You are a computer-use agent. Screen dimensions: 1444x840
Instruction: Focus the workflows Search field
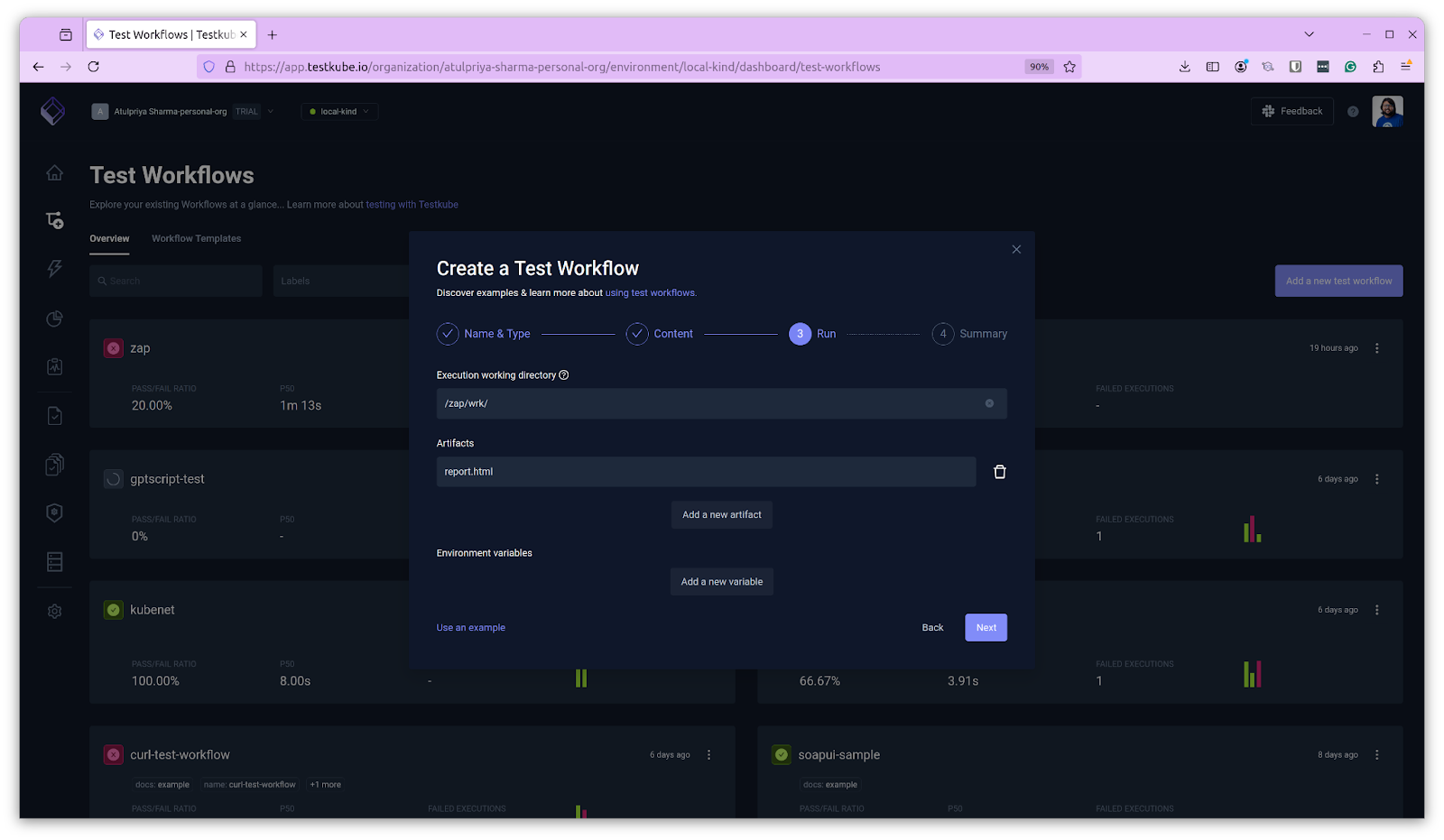176,281
